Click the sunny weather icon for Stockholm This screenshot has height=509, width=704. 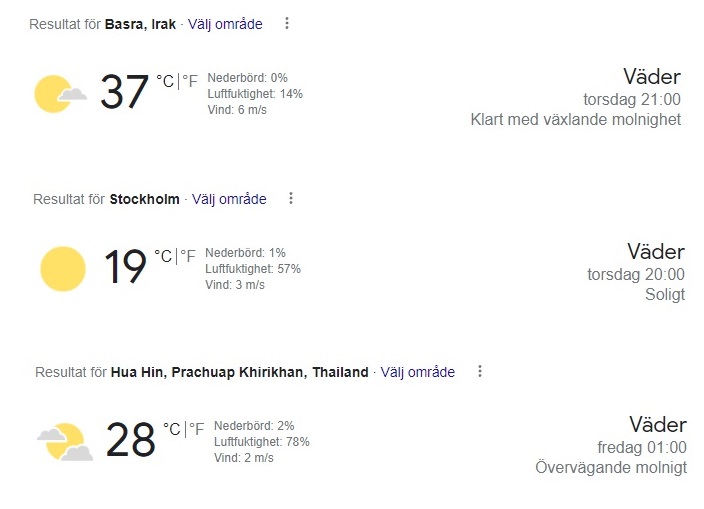[63, 269]
